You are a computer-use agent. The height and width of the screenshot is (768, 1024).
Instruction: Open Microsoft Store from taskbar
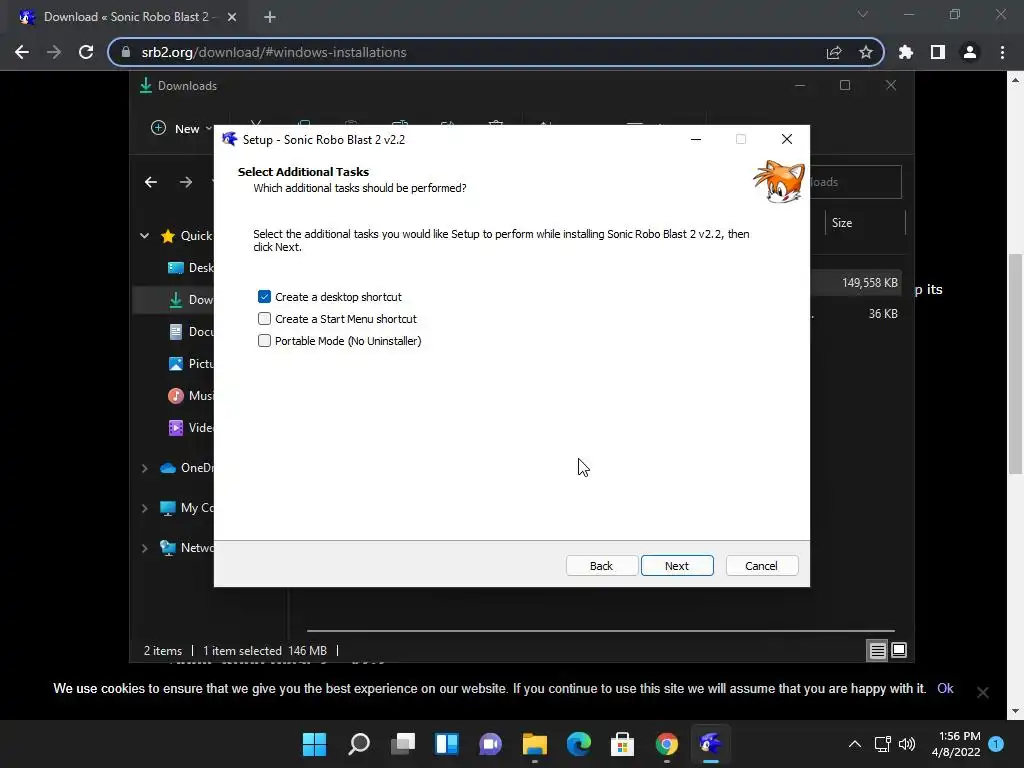point(622,744)
